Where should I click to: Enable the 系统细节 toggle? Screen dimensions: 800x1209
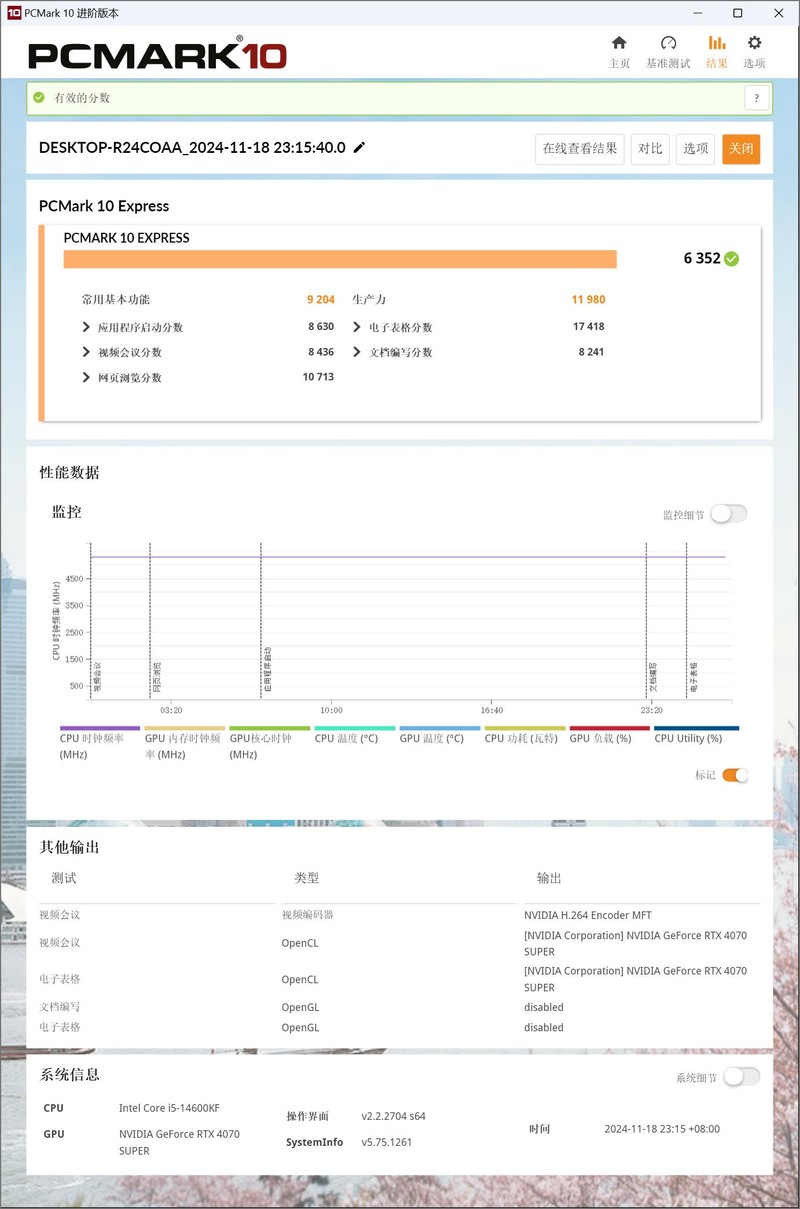click(741, 1077)
